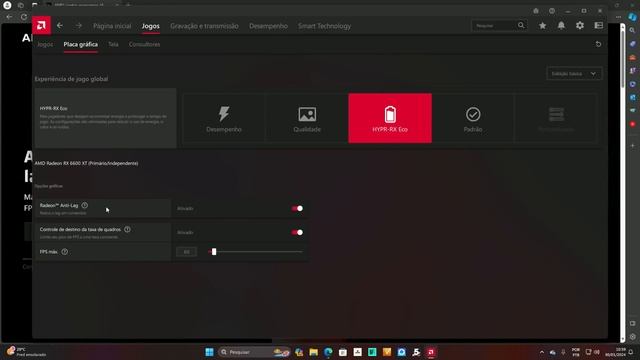Toggle Radeon Anti-Lag switch
This screenshot has width=640, height=360.
pyautogui.click(x=297, y=209)
